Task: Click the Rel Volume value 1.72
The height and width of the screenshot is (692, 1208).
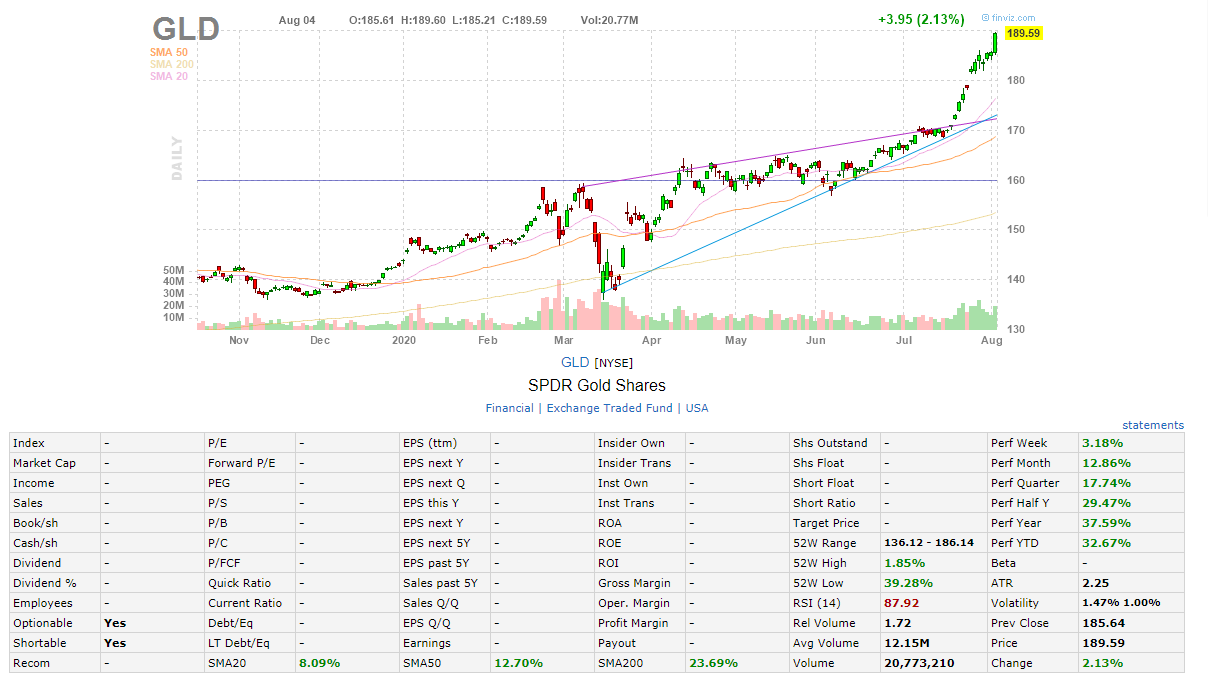Action: (x=897, y=623)
